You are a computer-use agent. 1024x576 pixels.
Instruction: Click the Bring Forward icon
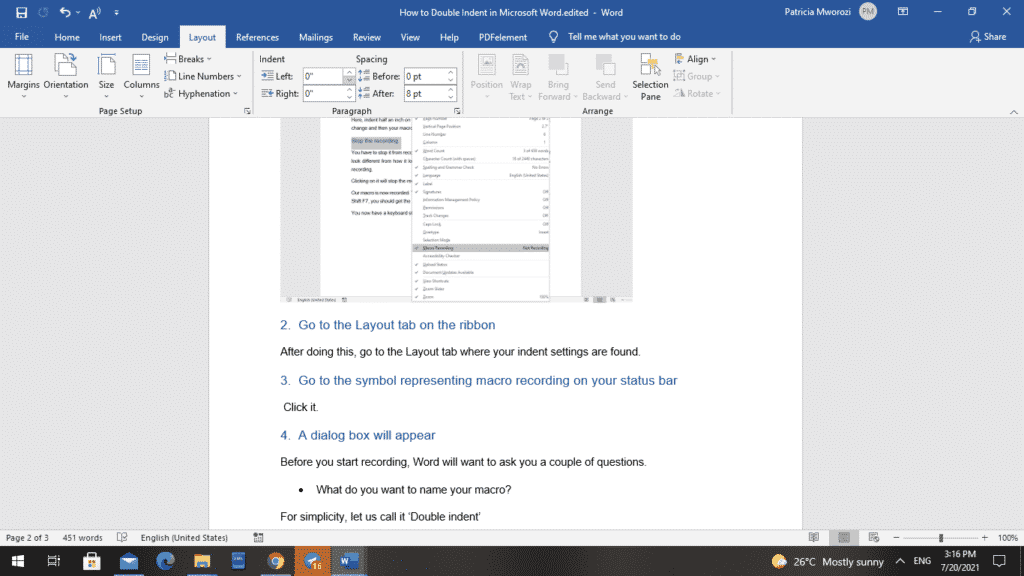(x=558, y=76)
